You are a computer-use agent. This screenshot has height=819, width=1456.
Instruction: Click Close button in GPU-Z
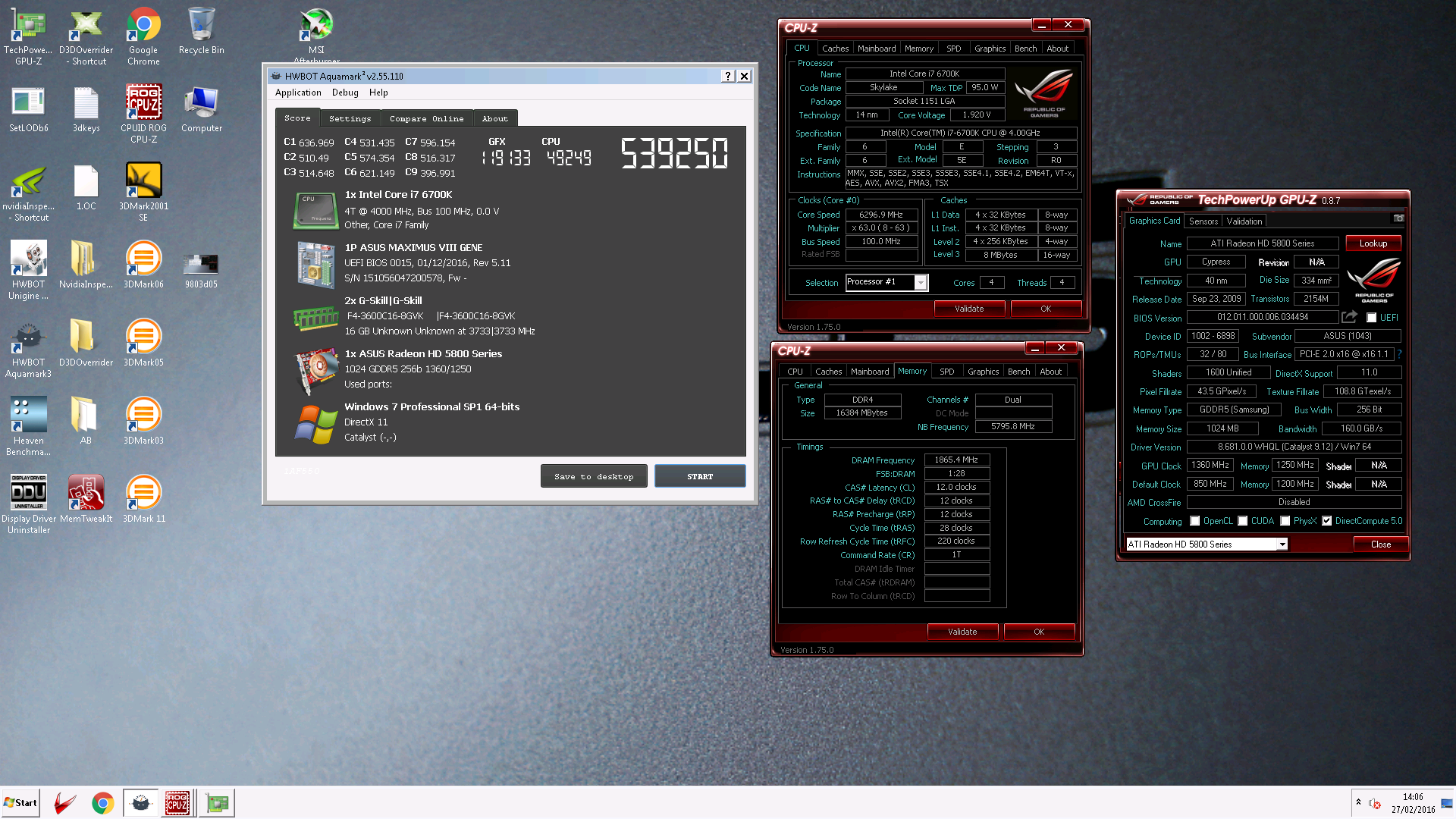coord(1381,544)
